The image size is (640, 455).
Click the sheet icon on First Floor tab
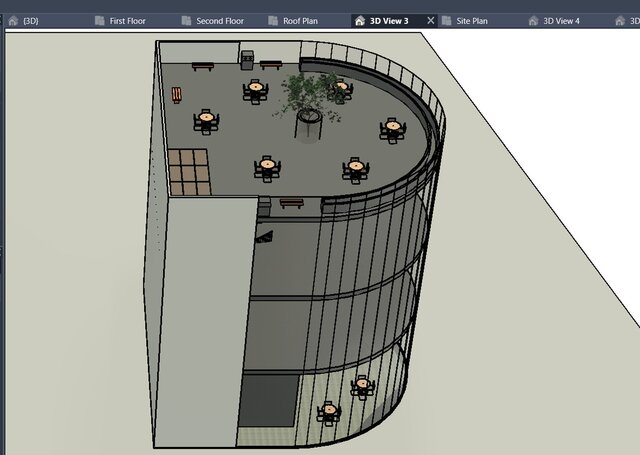[x=100, y=21]
